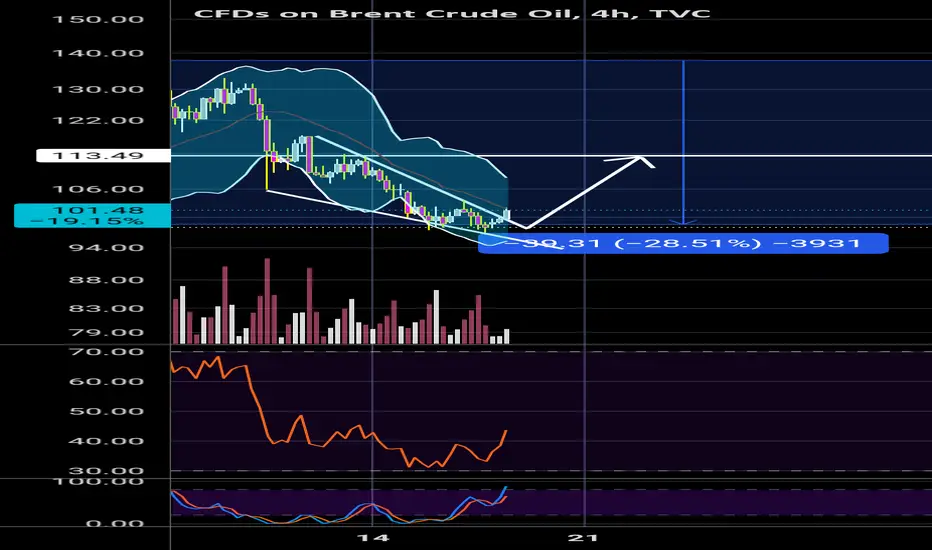This screenshot has height=550, width=932.
Task: Click the chart title "CFDs on Brent Crude Oil, 4h, TVC"
Action: tap(452, 13)
